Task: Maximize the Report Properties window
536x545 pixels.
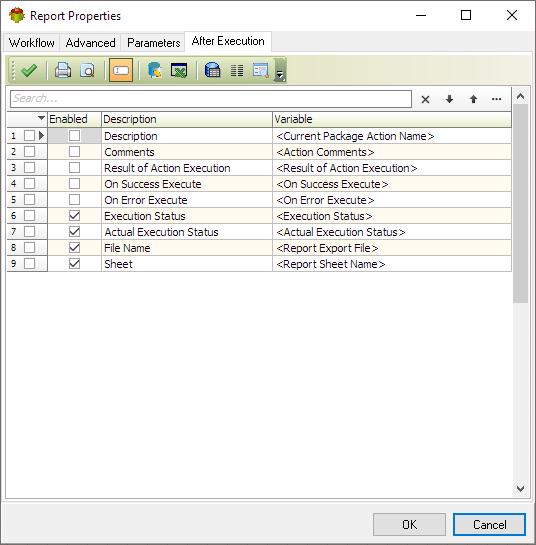Action: click(x=466, y=15)
